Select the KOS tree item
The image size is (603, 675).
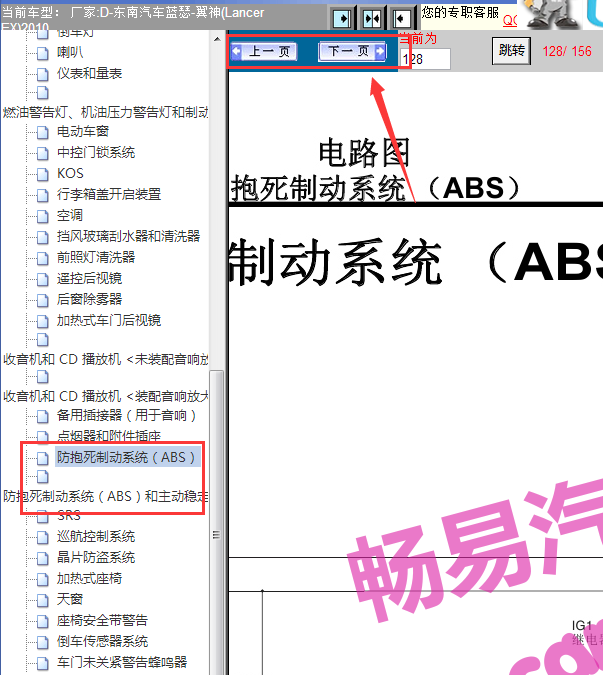coord(70,173)
